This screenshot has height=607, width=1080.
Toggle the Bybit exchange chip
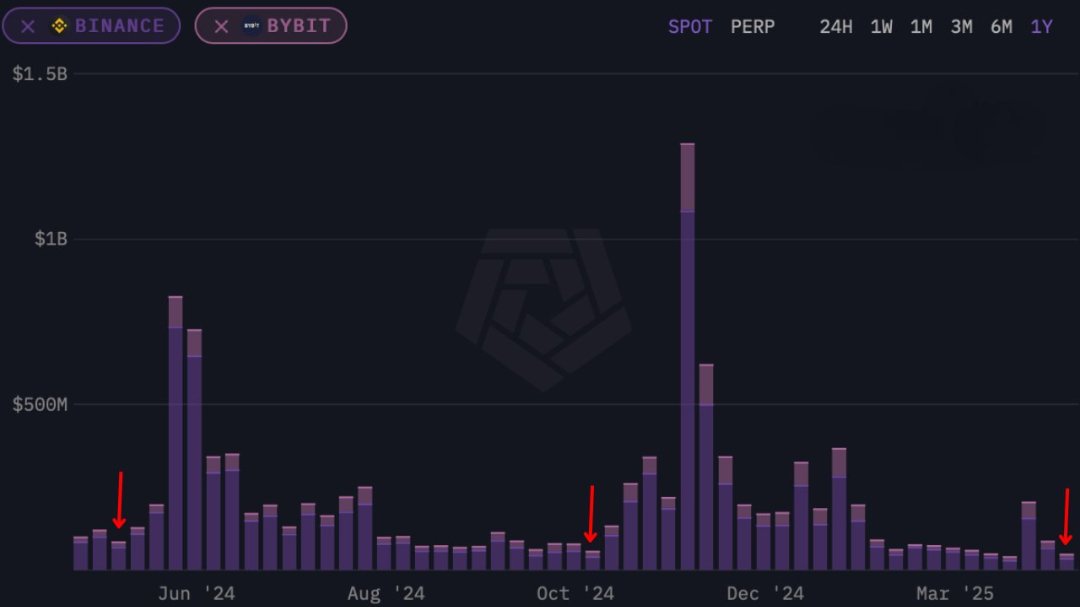coord(270,26)
